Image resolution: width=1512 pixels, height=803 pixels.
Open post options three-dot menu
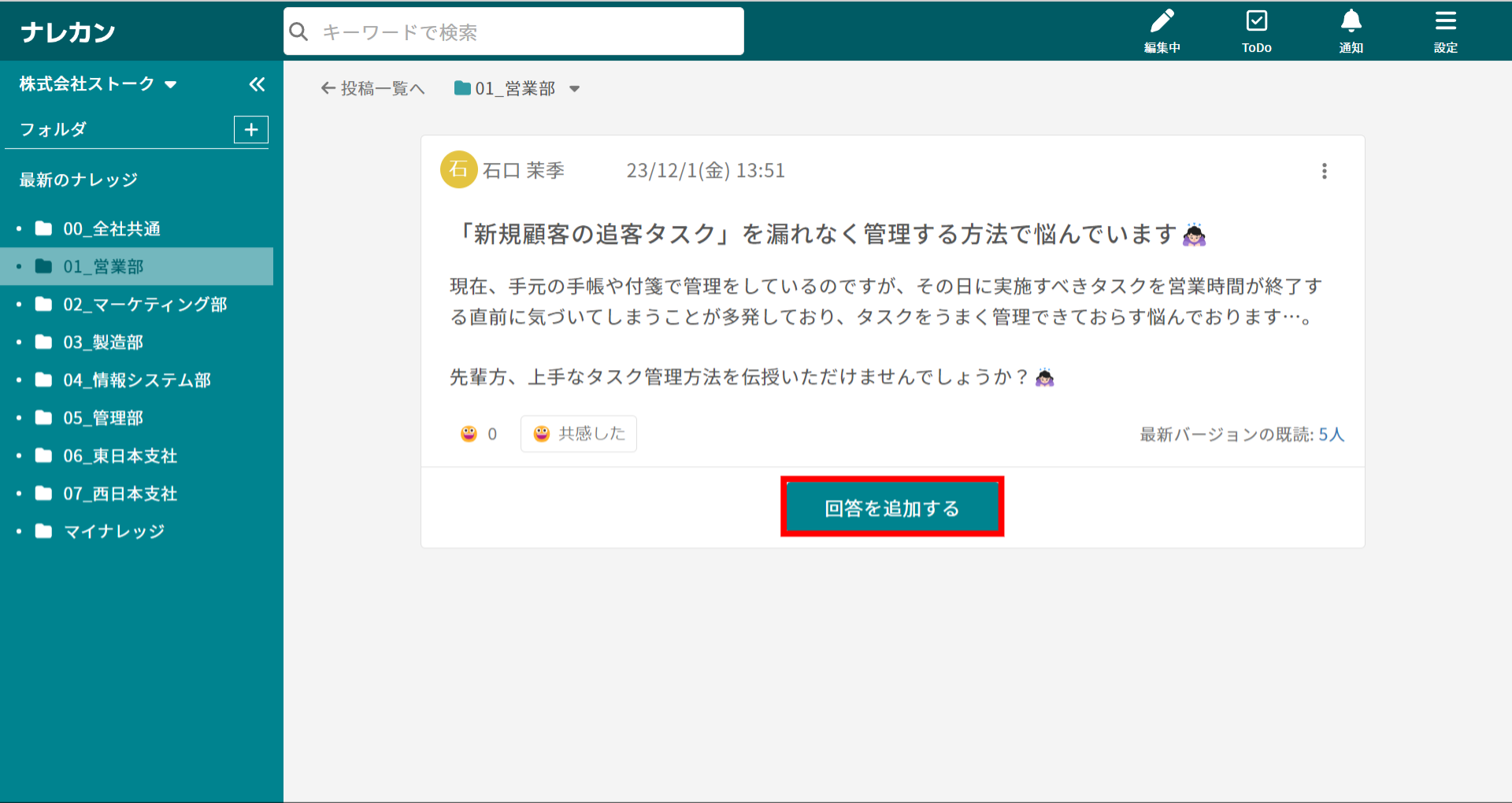tap(1324, 172)
